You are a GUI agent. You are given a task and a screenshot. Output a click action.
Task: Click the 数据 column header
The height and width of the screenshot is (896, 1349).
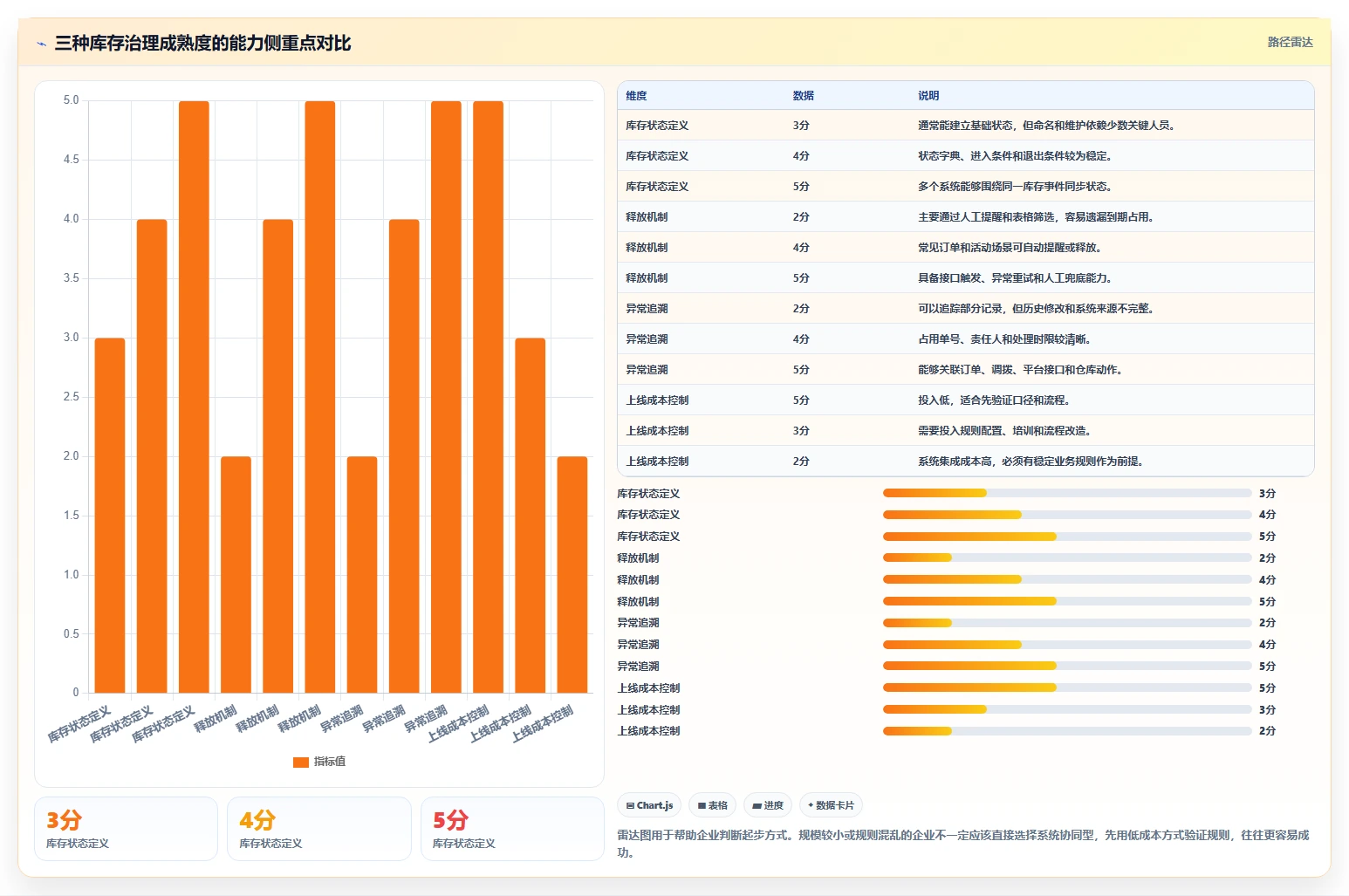(803, 96)
